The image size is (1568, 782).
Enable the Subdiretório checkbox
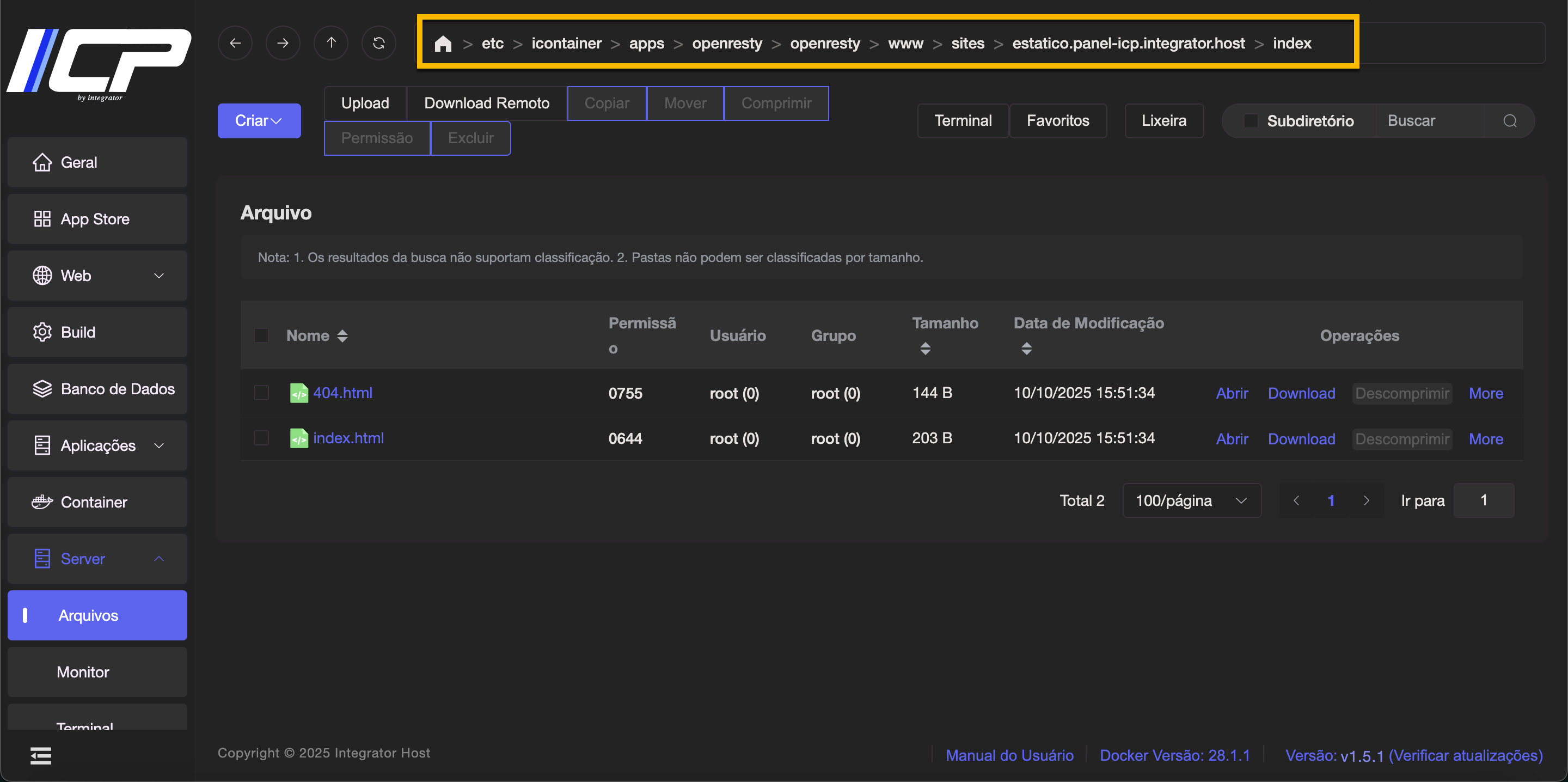click(1250, 120)
